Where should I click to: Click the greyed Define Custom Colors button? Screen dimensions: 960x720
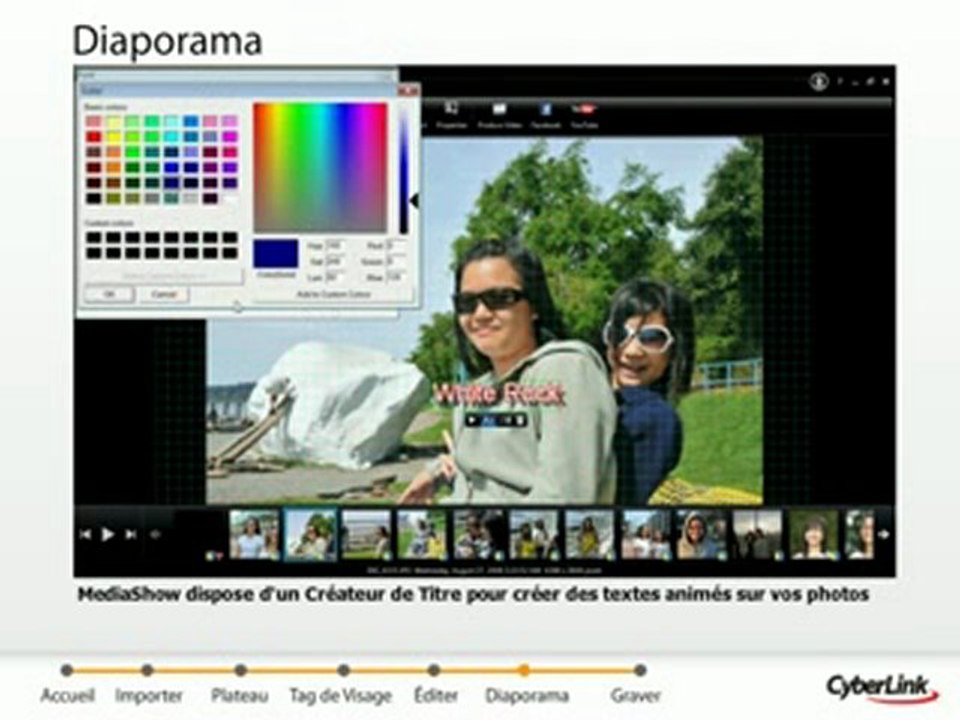coord(163,276)
